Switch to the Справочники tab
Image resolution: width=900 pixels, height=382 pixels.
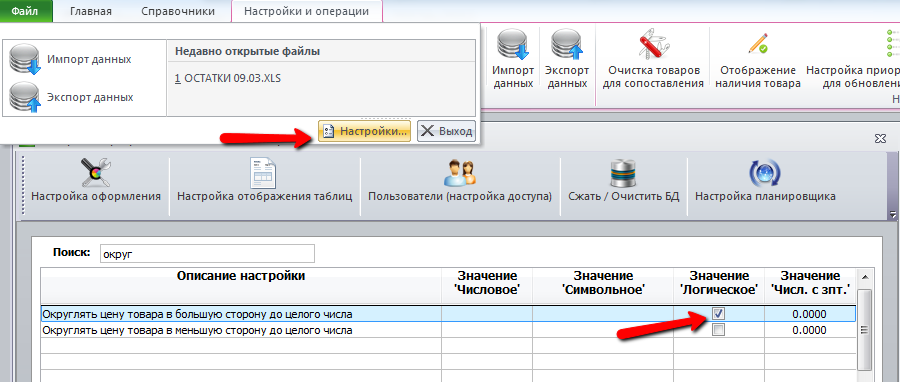pyautogui.click(x=177, y=11)
